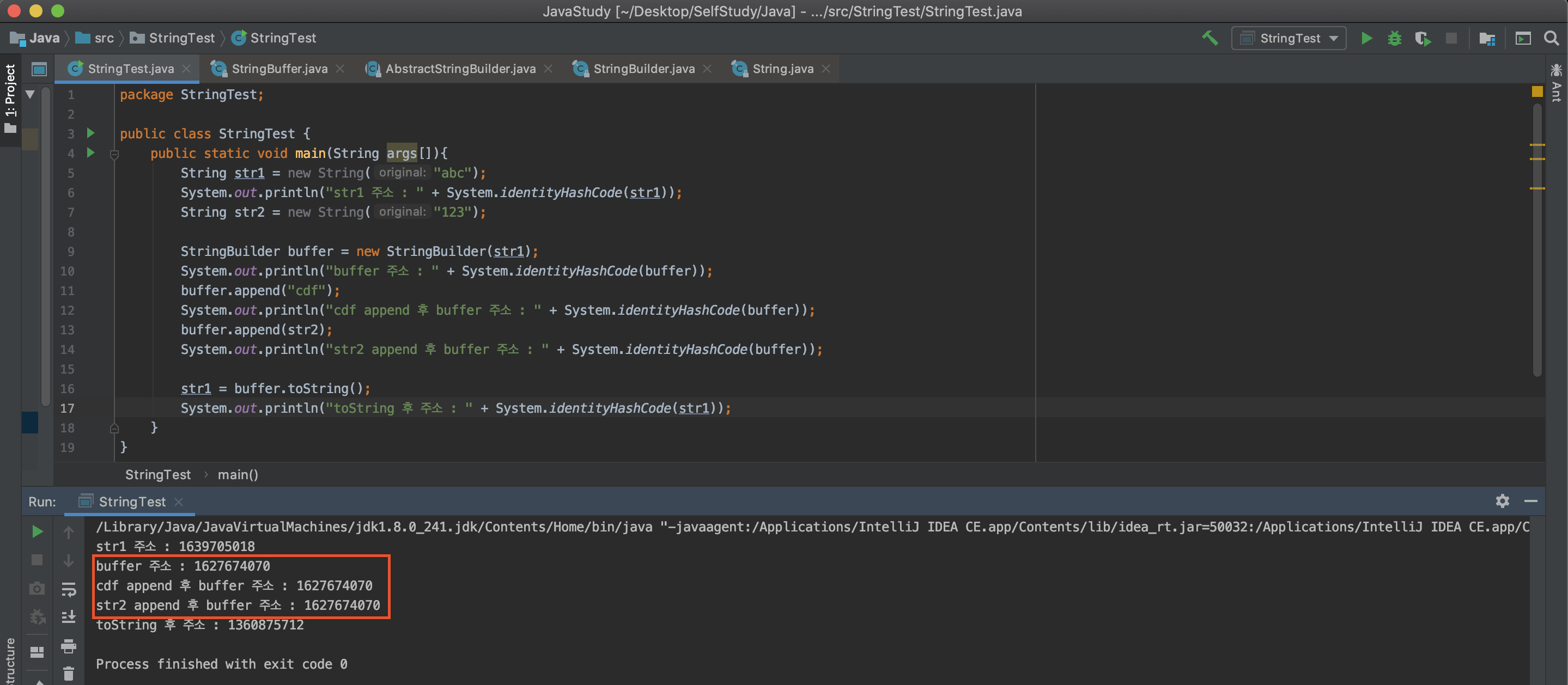1568x685 pixels.
Task: Run StringTest with green play button in toolbar
Action: (x=1366, y=38)
